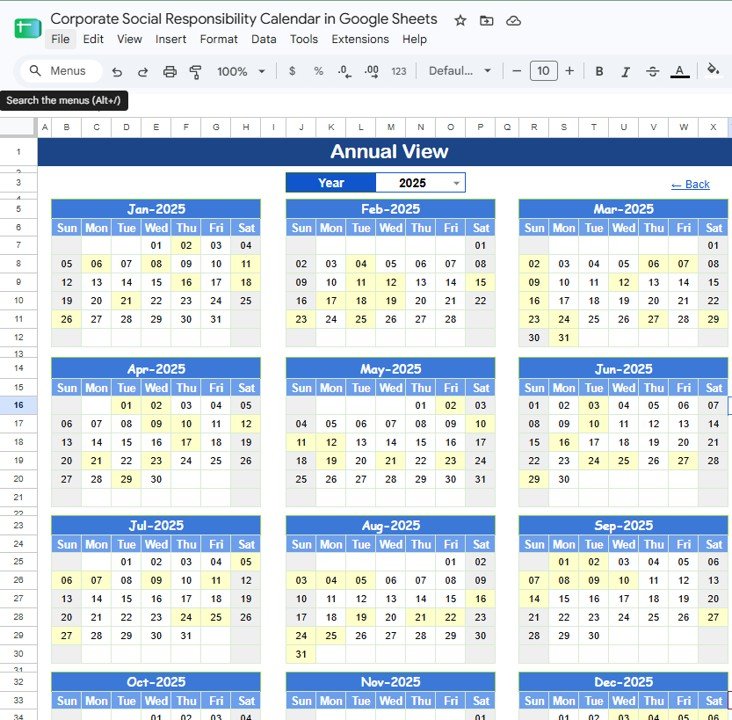Open the Data menu
The height and width of the screenshot is (720, 732).
coord(264,39)
